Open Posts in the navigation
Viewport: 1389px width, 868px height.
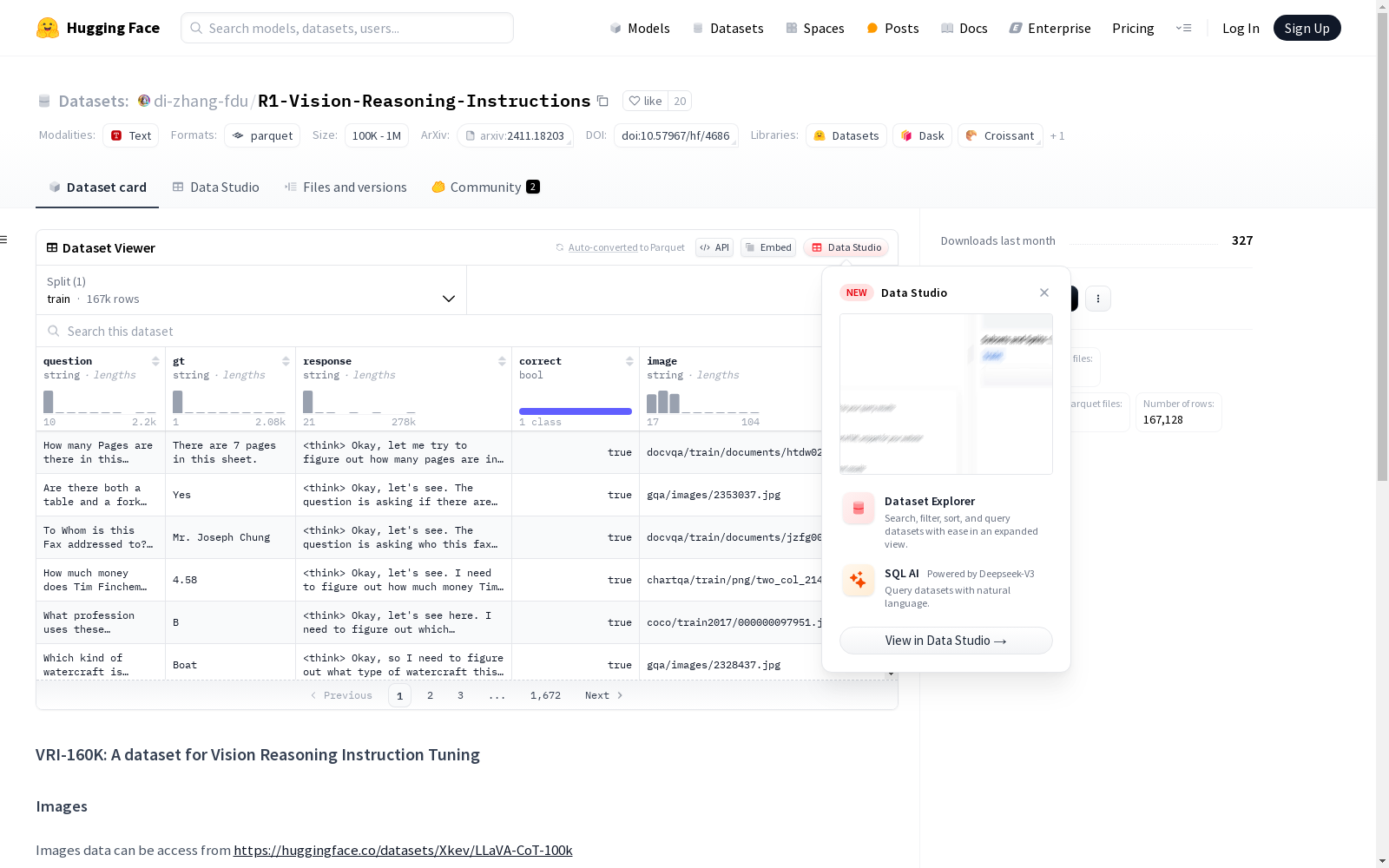[x=892, y=28]
